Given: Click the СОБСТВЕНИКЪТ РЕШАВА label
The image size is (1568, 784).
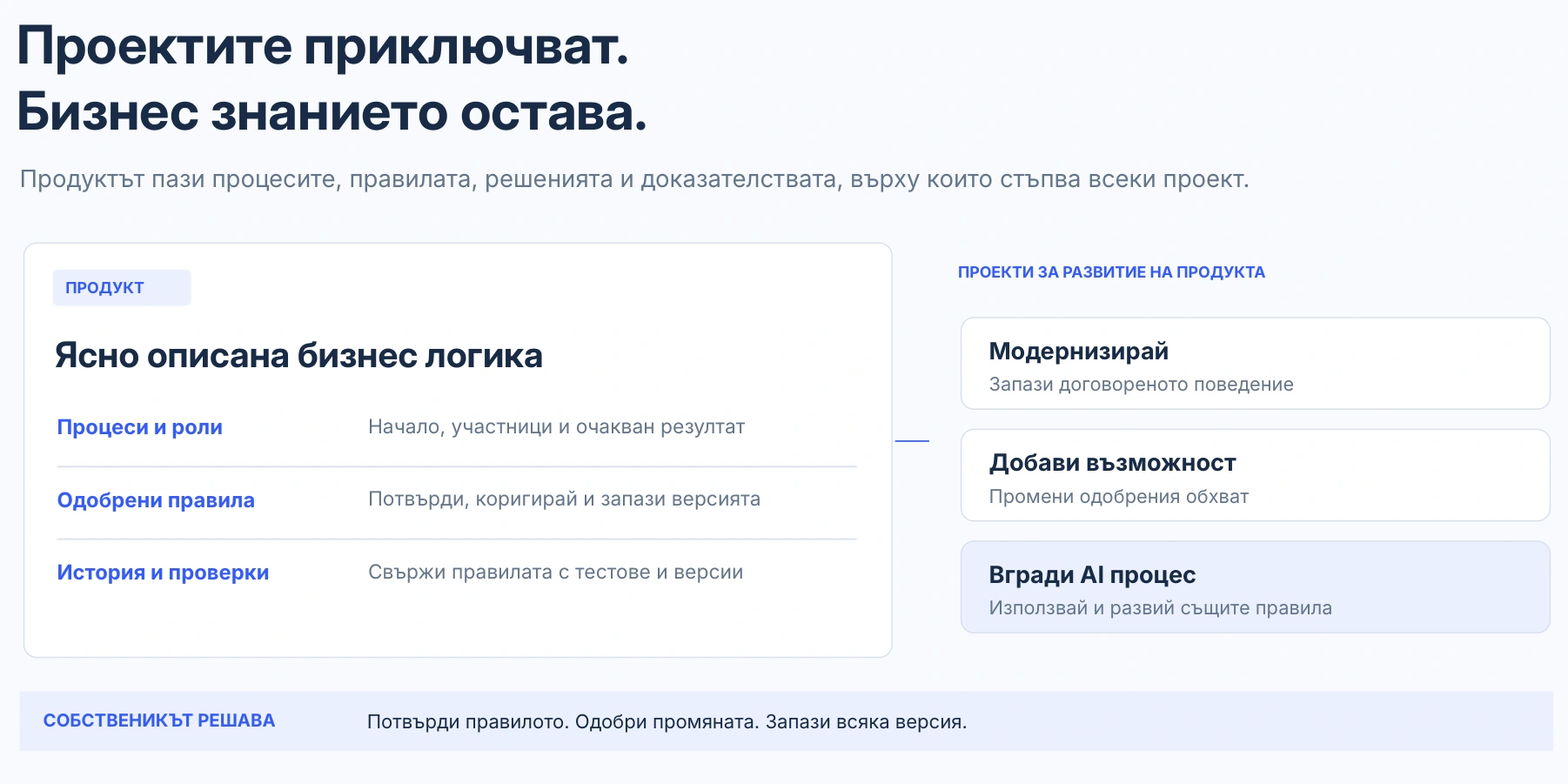Looking at the screenshot, I should 159,720.
